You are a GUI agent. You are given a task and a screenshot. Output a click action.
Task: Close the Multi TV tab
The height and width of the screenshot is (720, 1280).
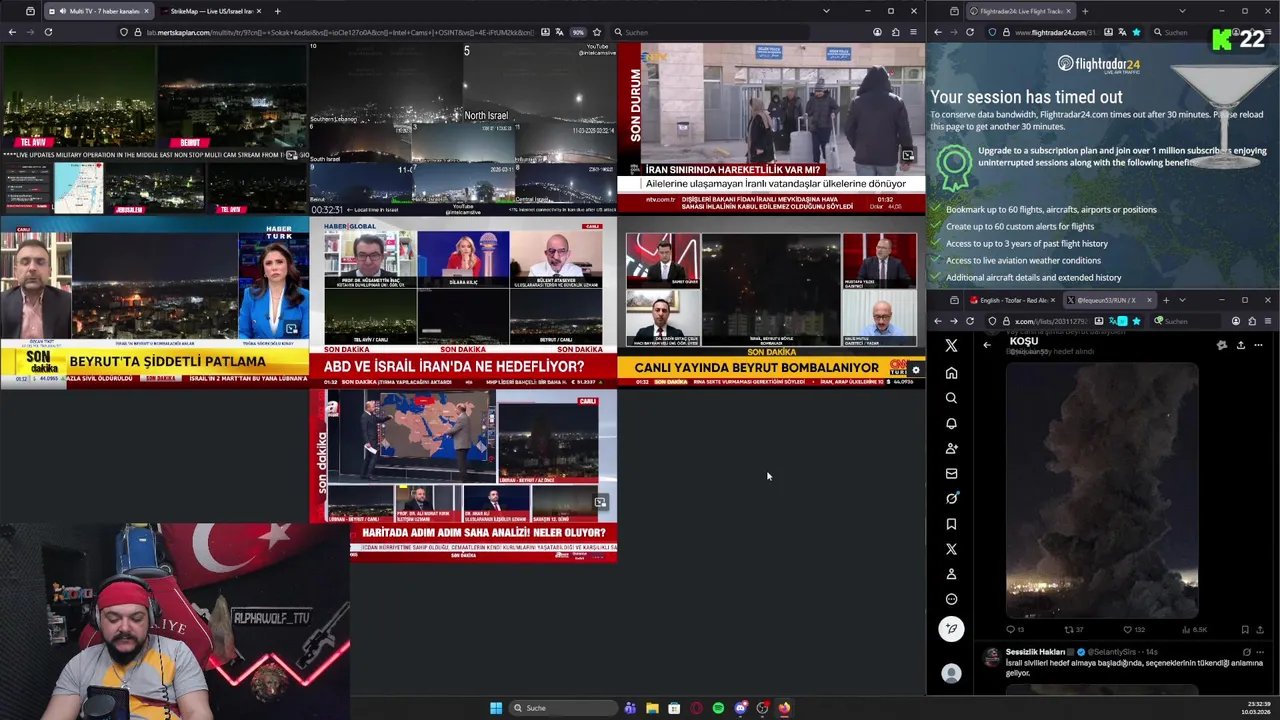pos(146,11)
